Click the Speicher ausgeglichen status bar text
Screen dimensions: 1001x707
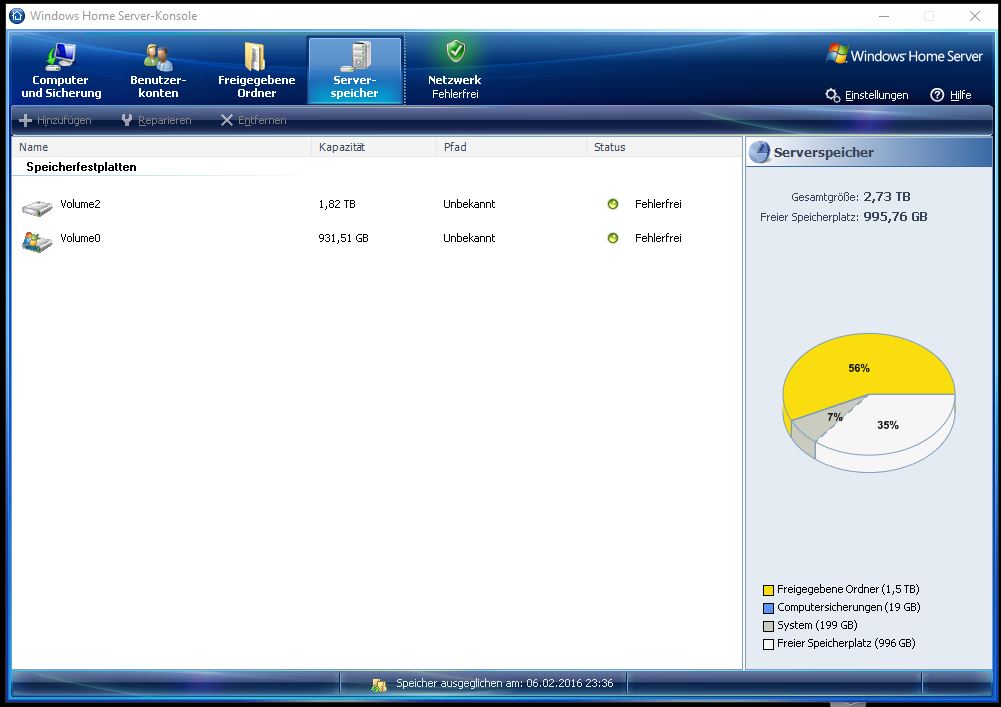pos(504,683)
